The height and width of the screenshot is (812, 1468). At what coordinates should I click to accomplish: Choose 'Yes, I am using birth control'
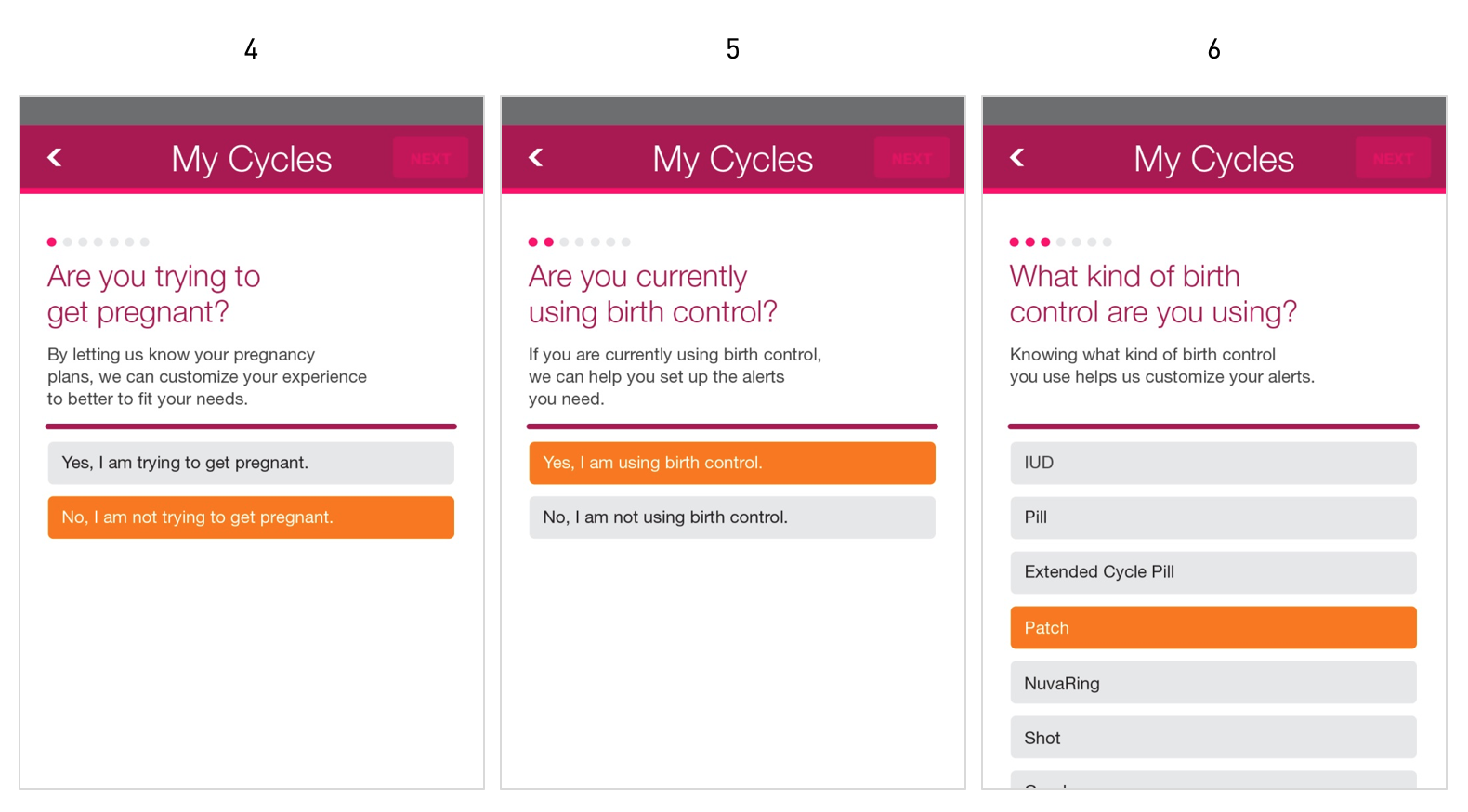[x=732, y=463]
